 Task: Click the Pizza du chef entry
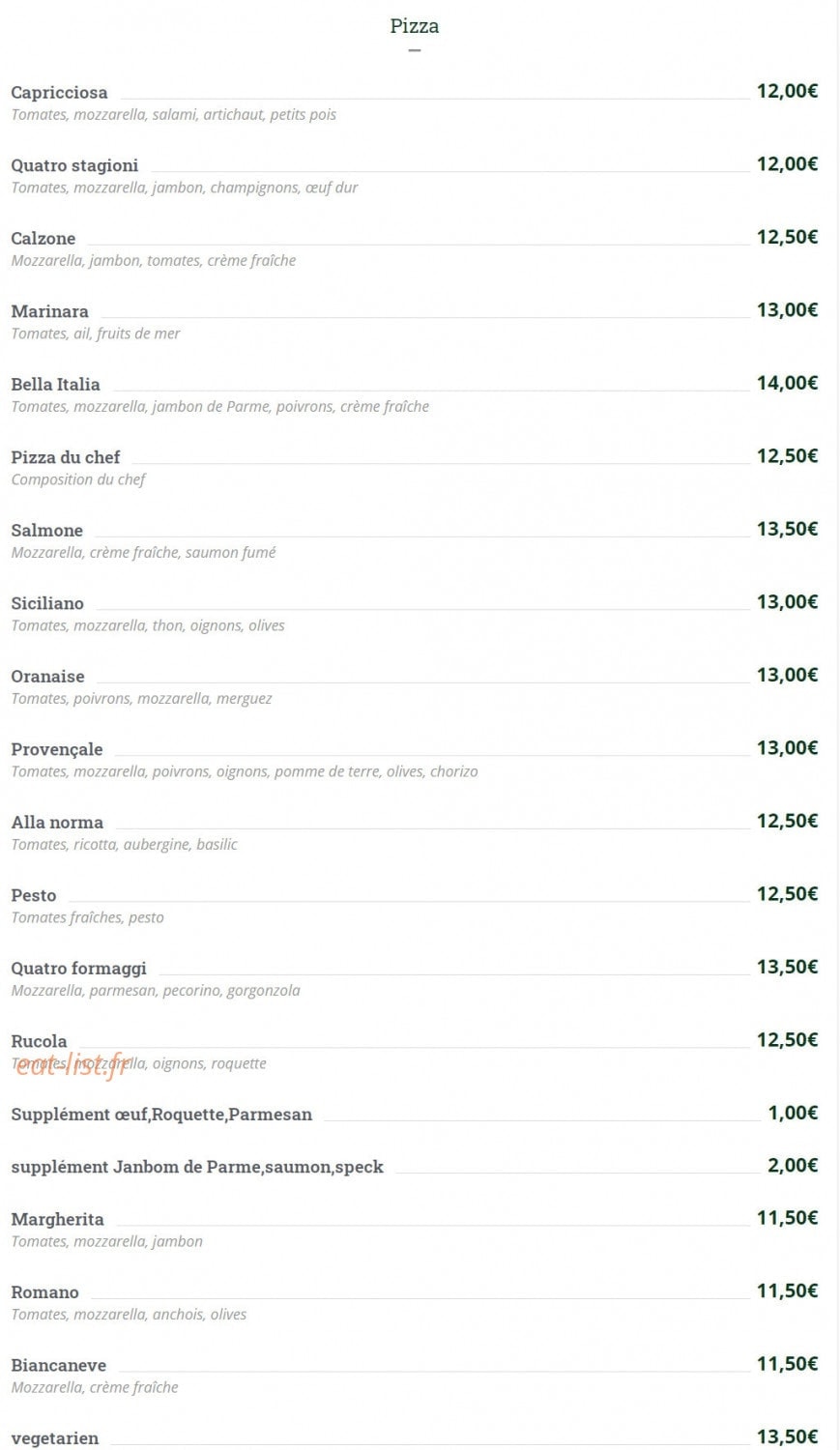click(x=66, y=457)
